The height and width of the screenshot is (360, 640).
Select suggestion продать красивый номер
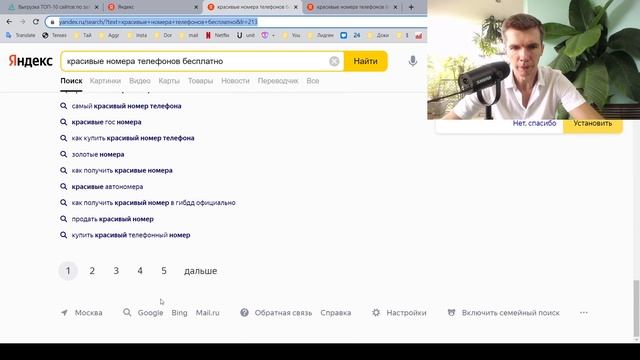113,219
